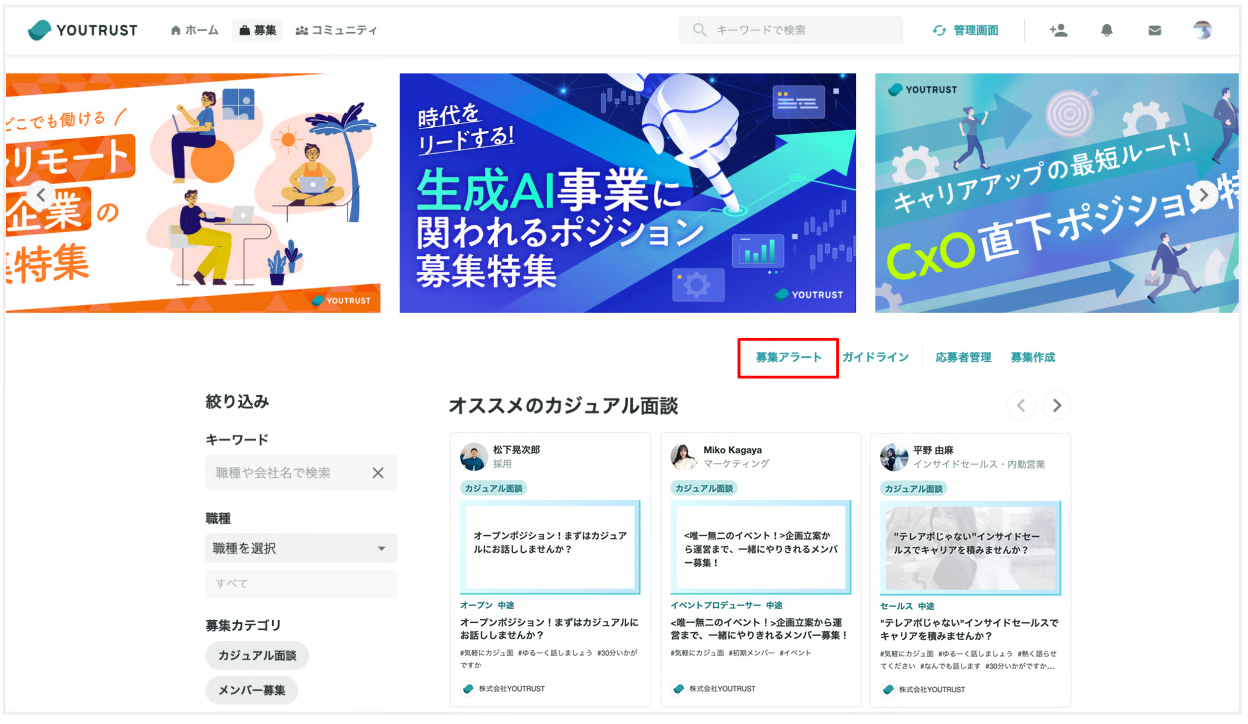Click 株式会社YOUTRUST on Miko Kagaya card
This screenshot has height=724, width=1248.
coord(713,689)
